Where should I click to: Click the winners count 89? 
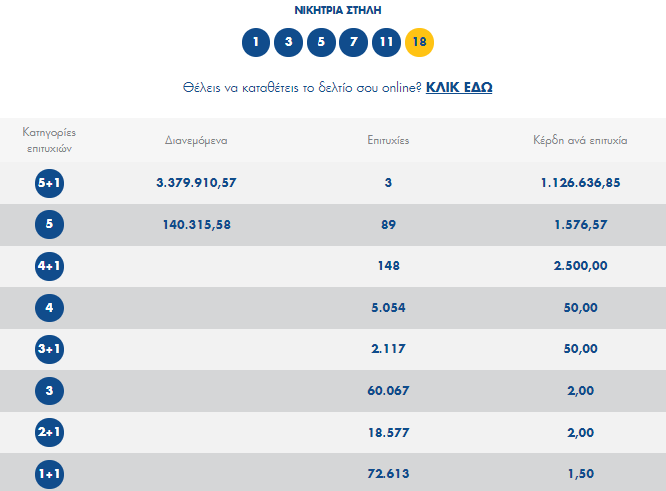[388, 224]
